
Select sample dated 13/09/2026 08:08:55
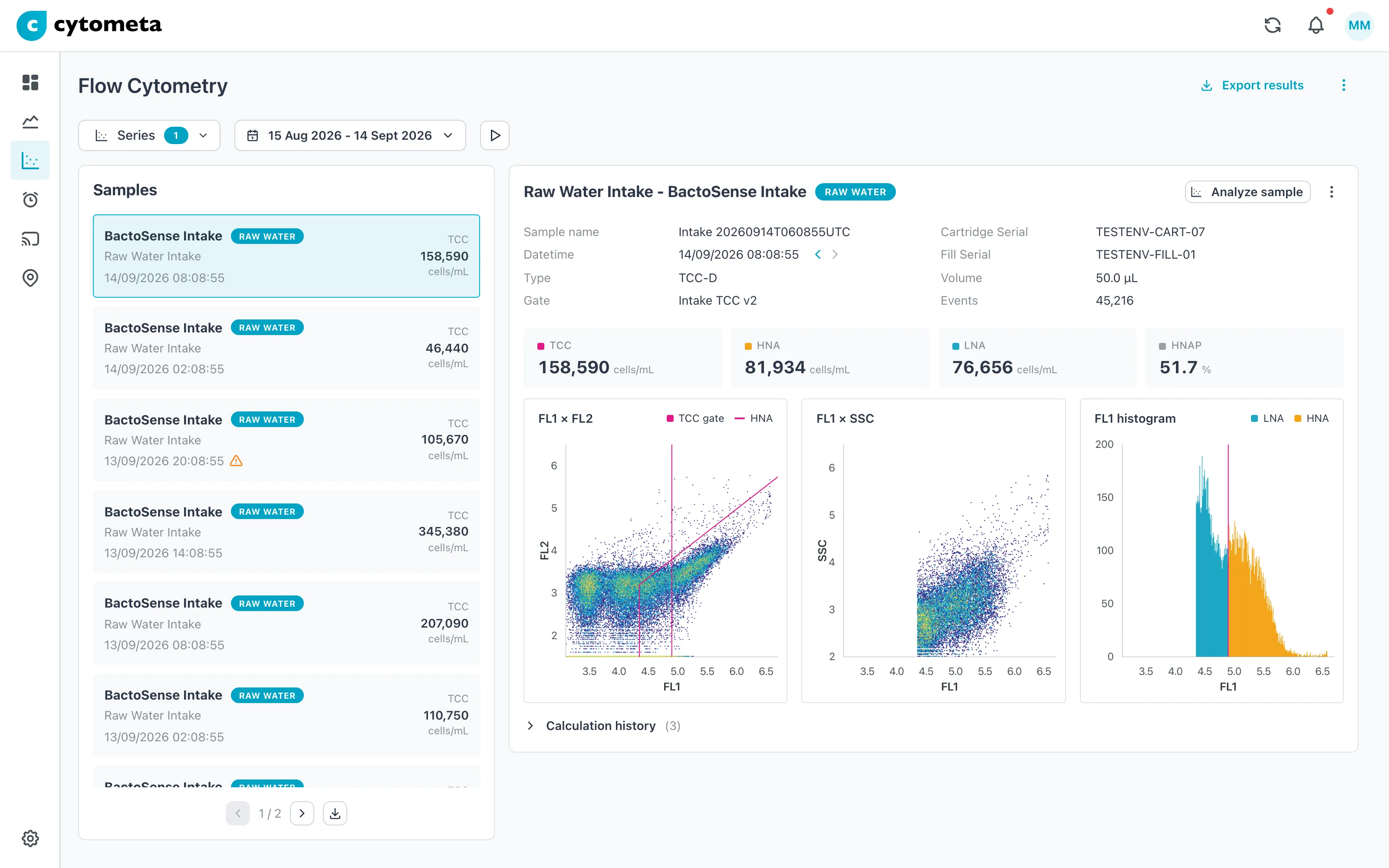[286, 624]
